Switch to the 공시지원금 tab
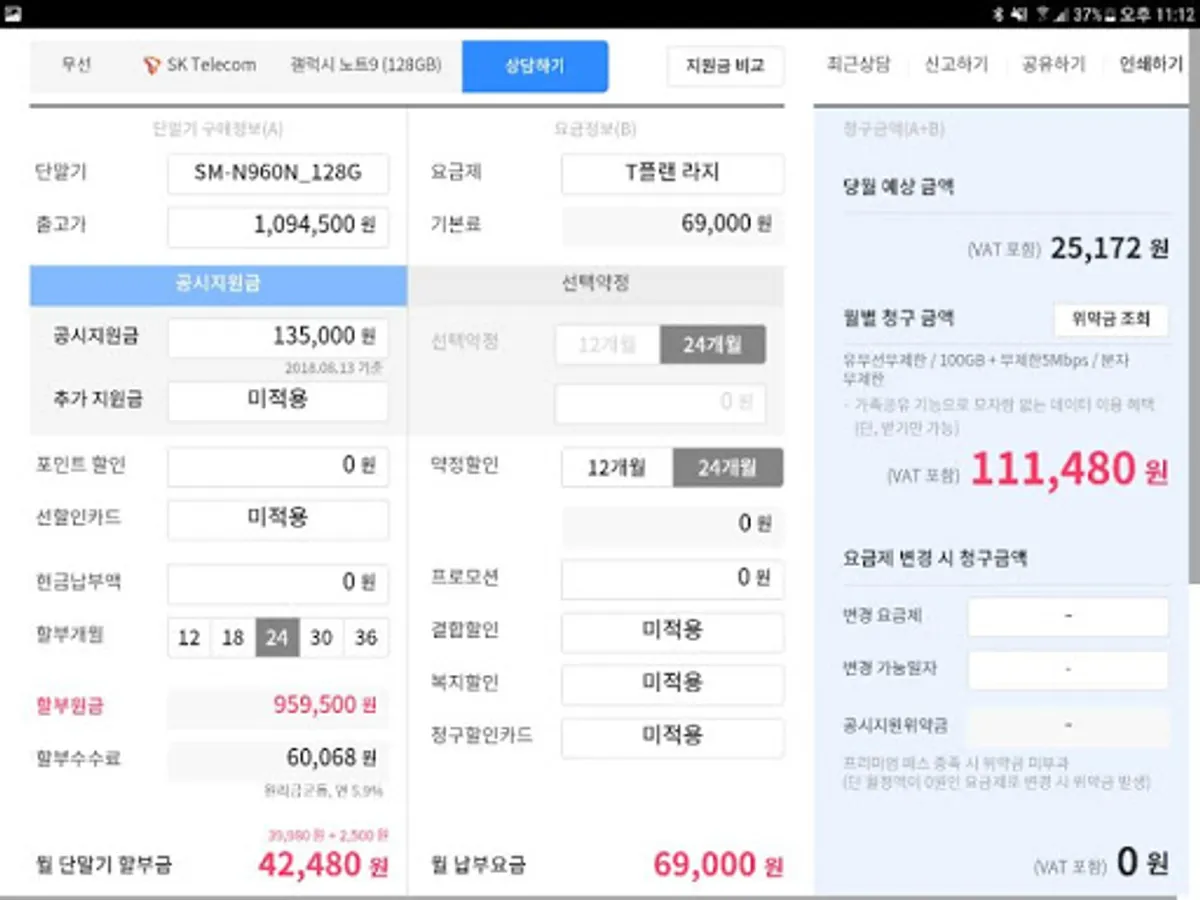Image resolution: width=1200 pixels, height=900 pixels. click(x=218, y=285)
